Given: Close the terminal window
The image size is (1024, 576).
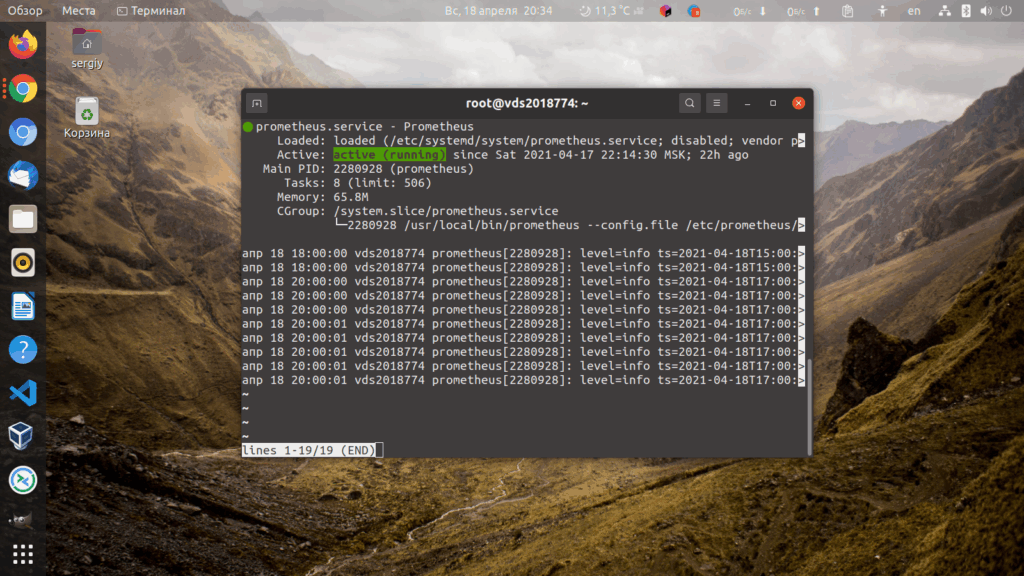Looking at the screenshot, I should tap(798, 103).
